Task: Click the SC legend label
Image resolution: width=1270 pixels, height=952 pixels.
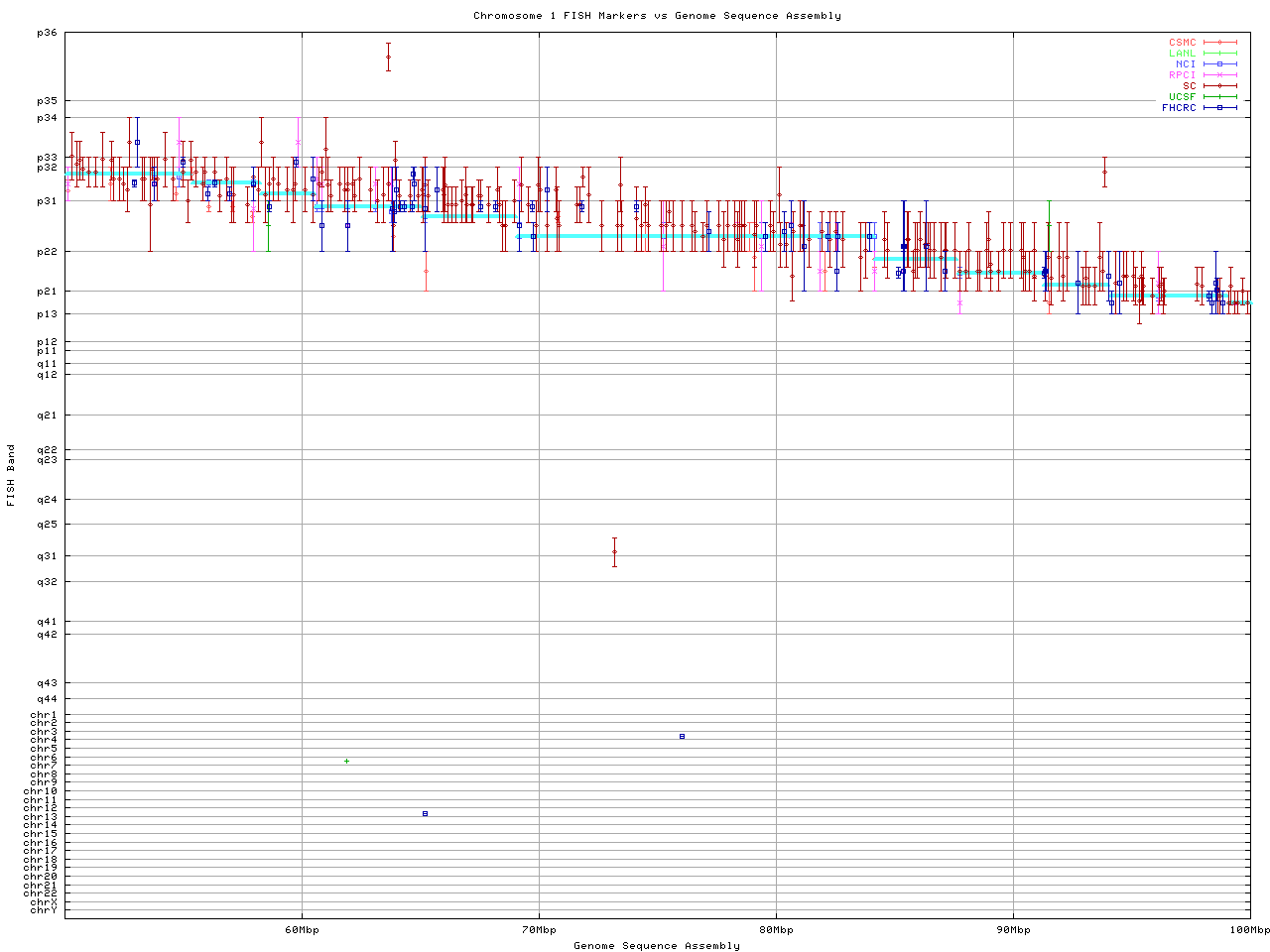Action: 1189,86
